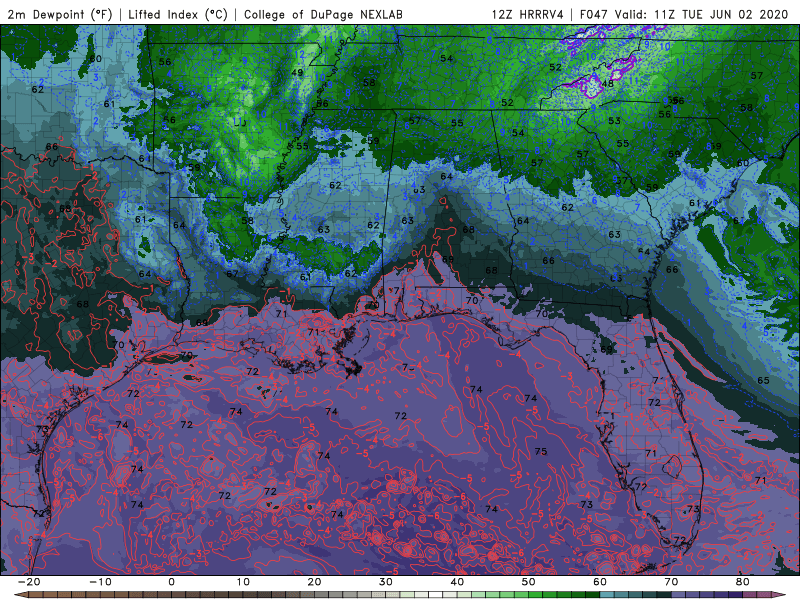Image resolution: width=800 pixels, height=600 pixels.
Task: Select the 65 dewpoint value off Florida's Atlantic coast
Action: [763, 381]
